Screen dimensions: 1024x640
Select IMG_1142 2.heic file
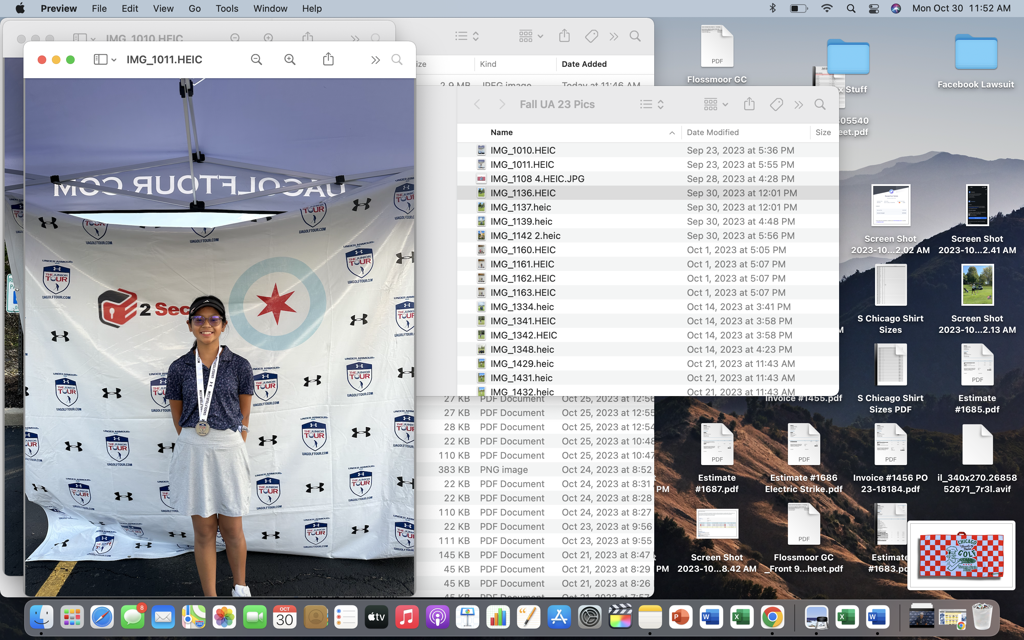[647, 236]
